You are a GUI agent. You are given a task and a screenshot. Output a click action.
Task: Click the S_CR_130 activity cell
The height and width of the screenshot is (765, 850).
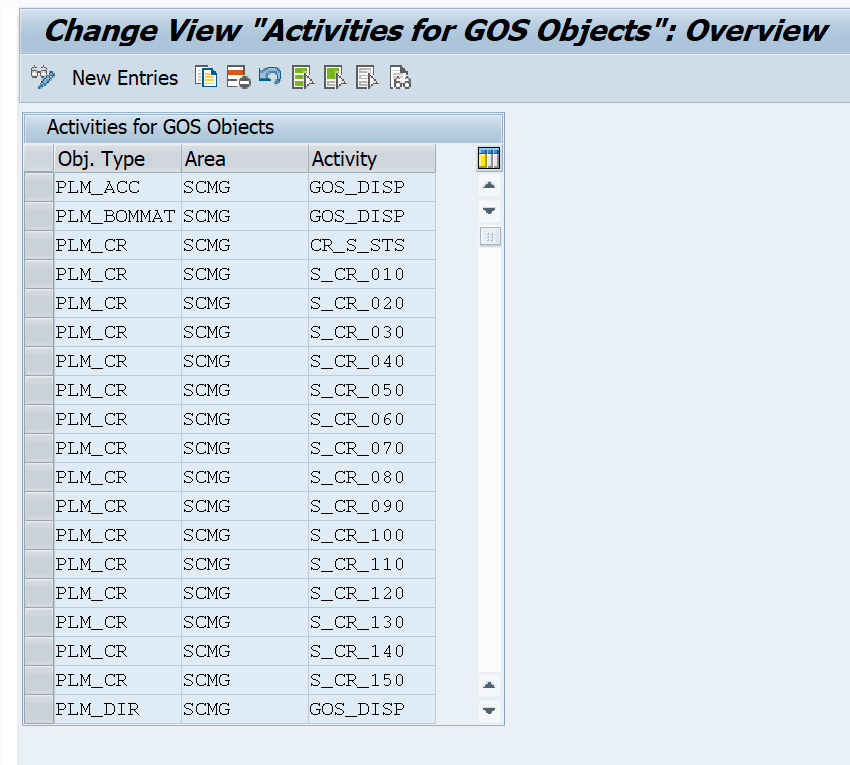pyautogui.click(x=372, y=622)
